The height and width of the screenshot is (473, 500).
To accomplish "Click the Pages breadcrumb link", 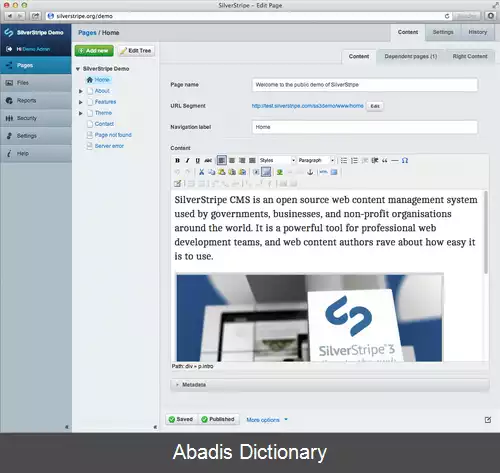I will (x=87, y=33).
